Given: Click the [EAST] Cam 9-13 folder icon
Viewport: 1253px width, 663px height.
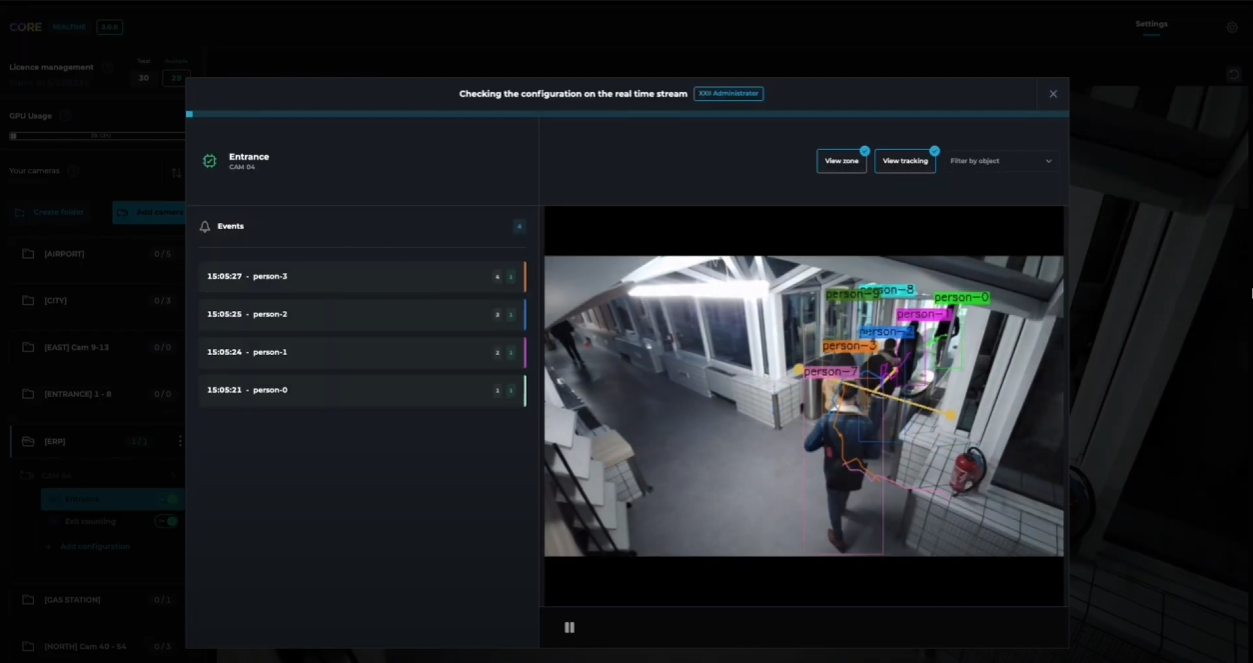Looking at the screenshot, I should pos(28,347).
